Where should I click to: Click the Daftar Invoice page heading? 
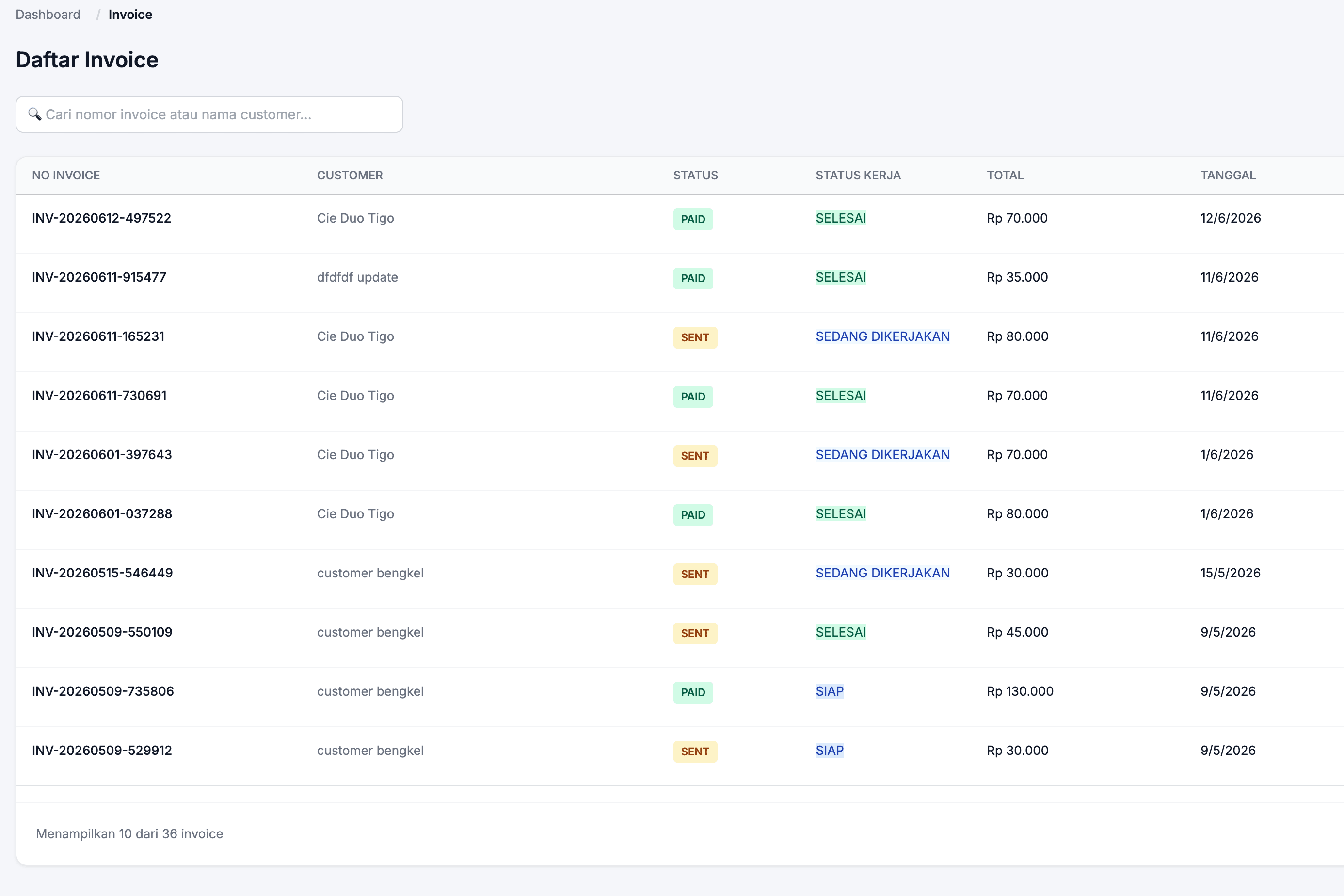pos(87,60)
